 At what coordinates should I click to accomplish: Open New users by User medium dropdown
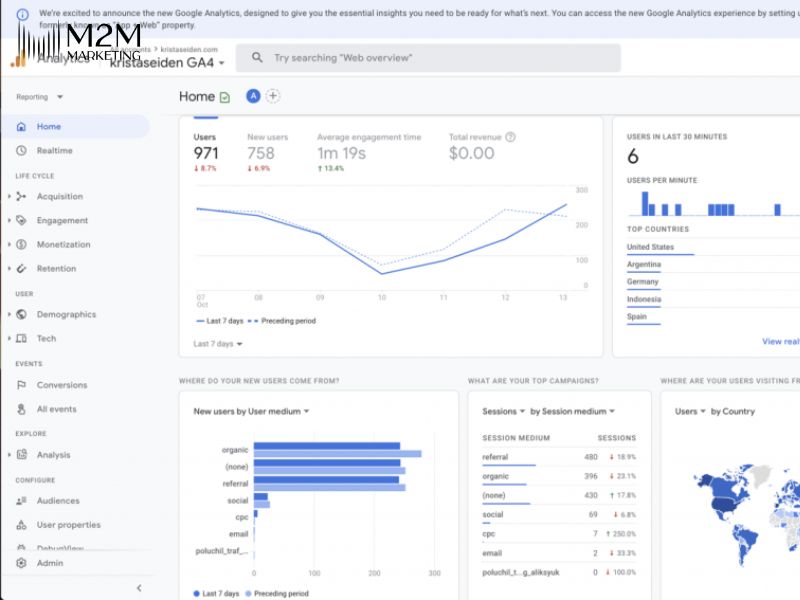251,411
